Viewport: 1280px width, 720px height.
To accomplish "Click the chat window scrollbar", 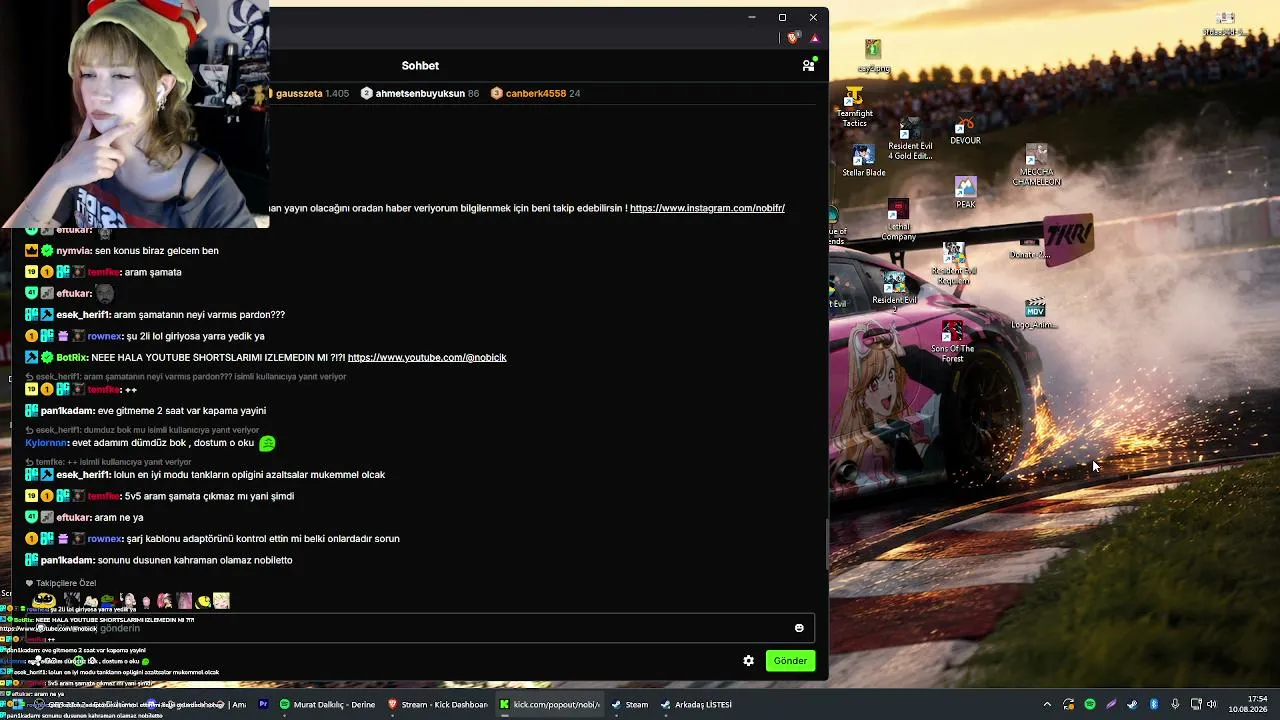I will point(826,544).
